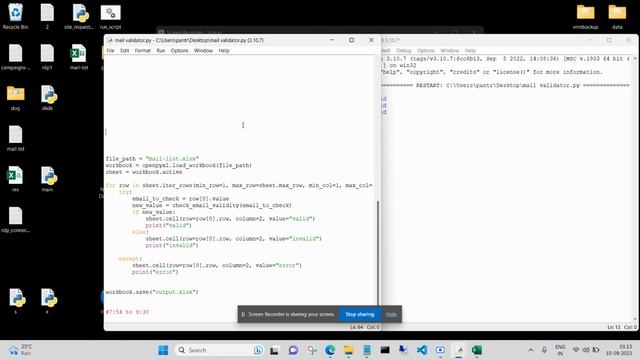Click the except: line in the editor

pos(130,259)
